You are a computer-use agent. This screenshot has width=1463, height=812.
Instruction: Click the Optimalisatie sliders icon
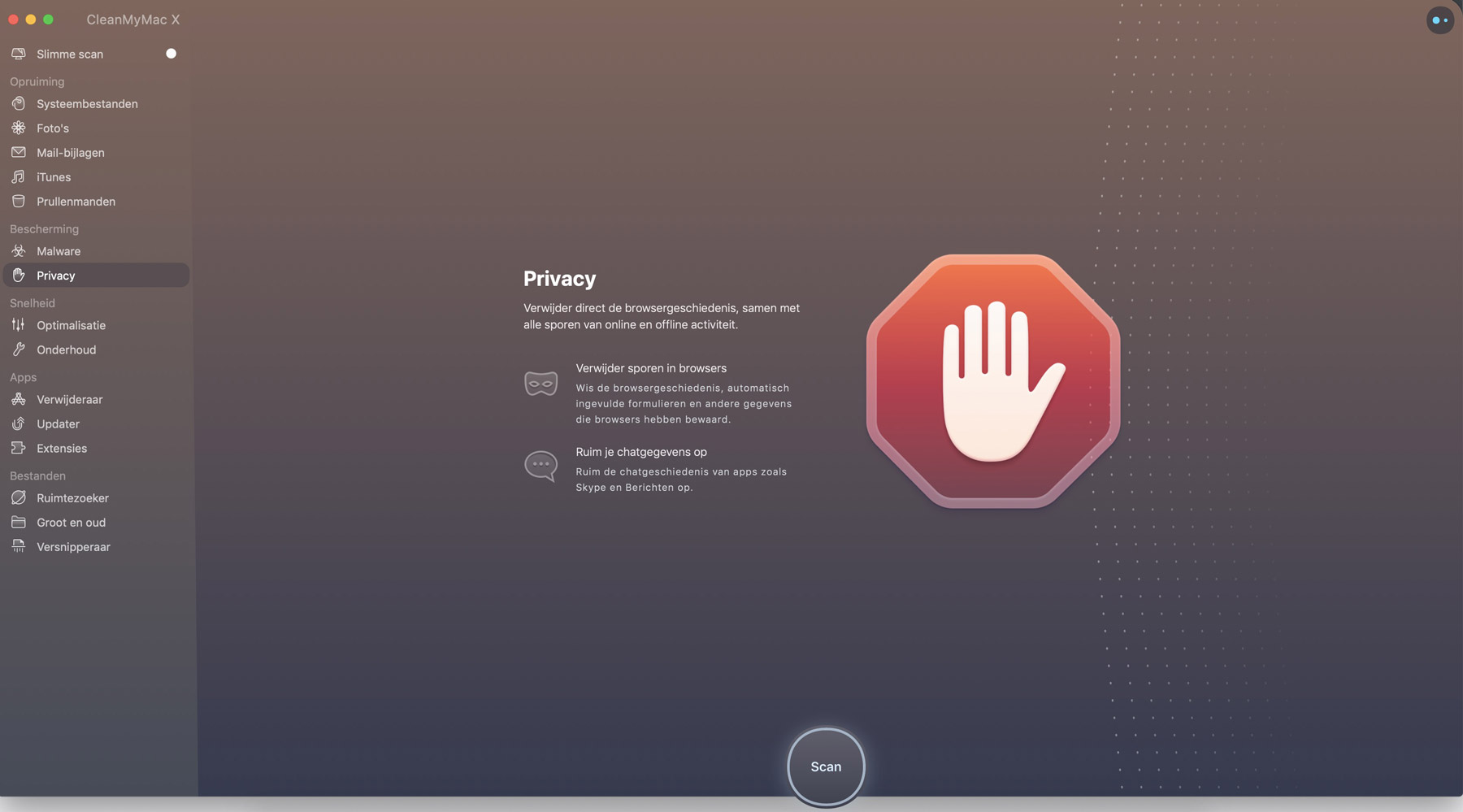(19, 325)
